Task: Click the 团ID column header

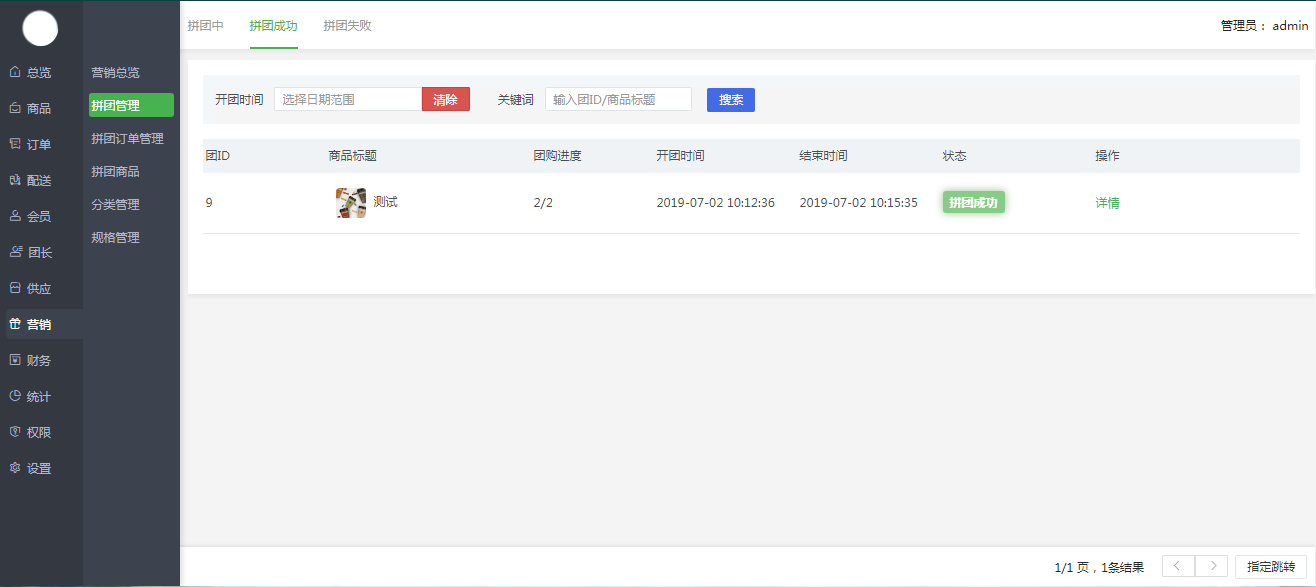Action: [218, 156]
